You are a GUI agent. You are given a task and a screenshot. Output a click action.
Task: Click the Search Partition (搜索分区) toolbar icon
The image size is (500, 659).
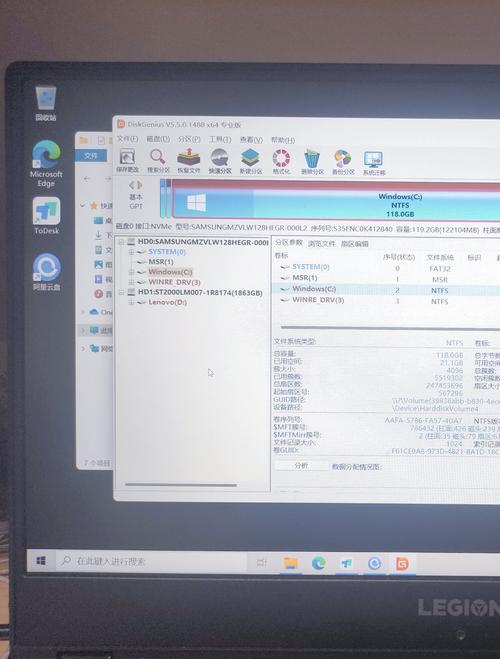(x=158, y=161)
